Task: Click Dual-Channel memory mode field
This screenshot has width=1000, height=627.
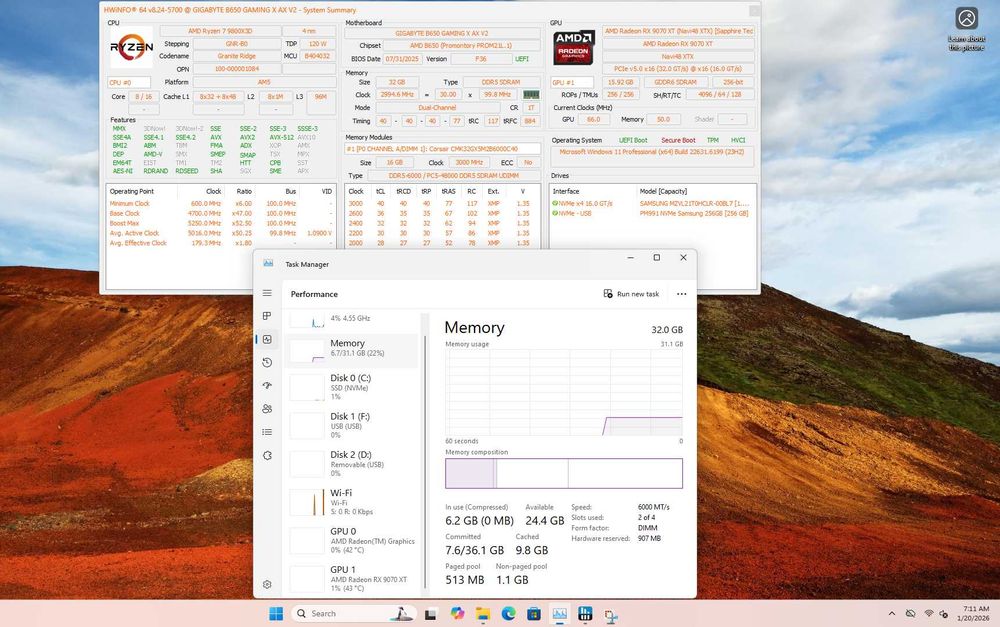Action: pos(438,108)
